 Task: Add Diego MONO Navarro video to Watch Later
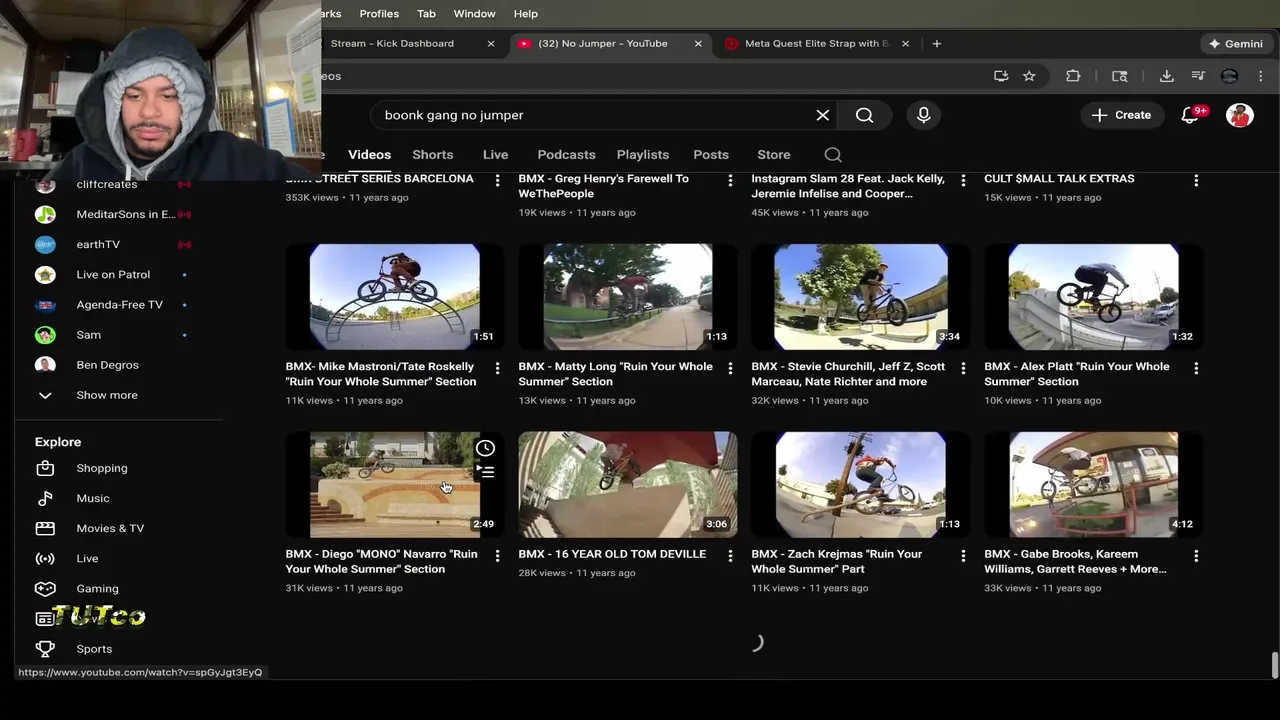[x=485, y=448]
